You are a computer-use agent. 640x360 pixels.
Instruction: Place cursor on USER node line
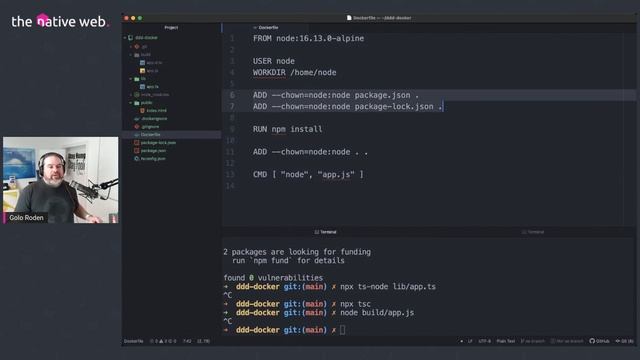(x=273, y=61)
